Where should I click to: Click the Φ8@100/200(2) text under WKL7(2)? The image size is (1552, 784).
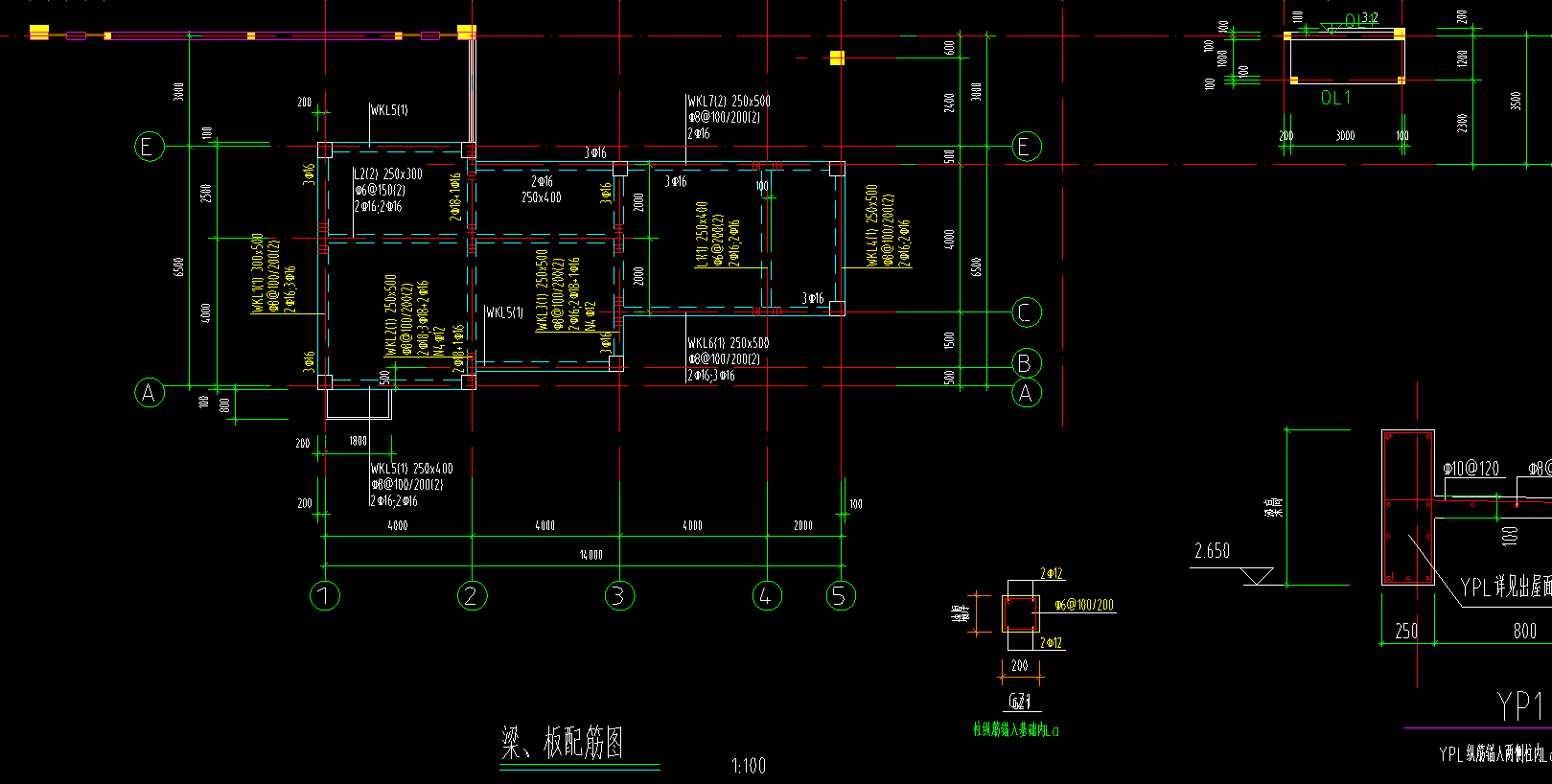pyautogui.click(x=724, y=117)
